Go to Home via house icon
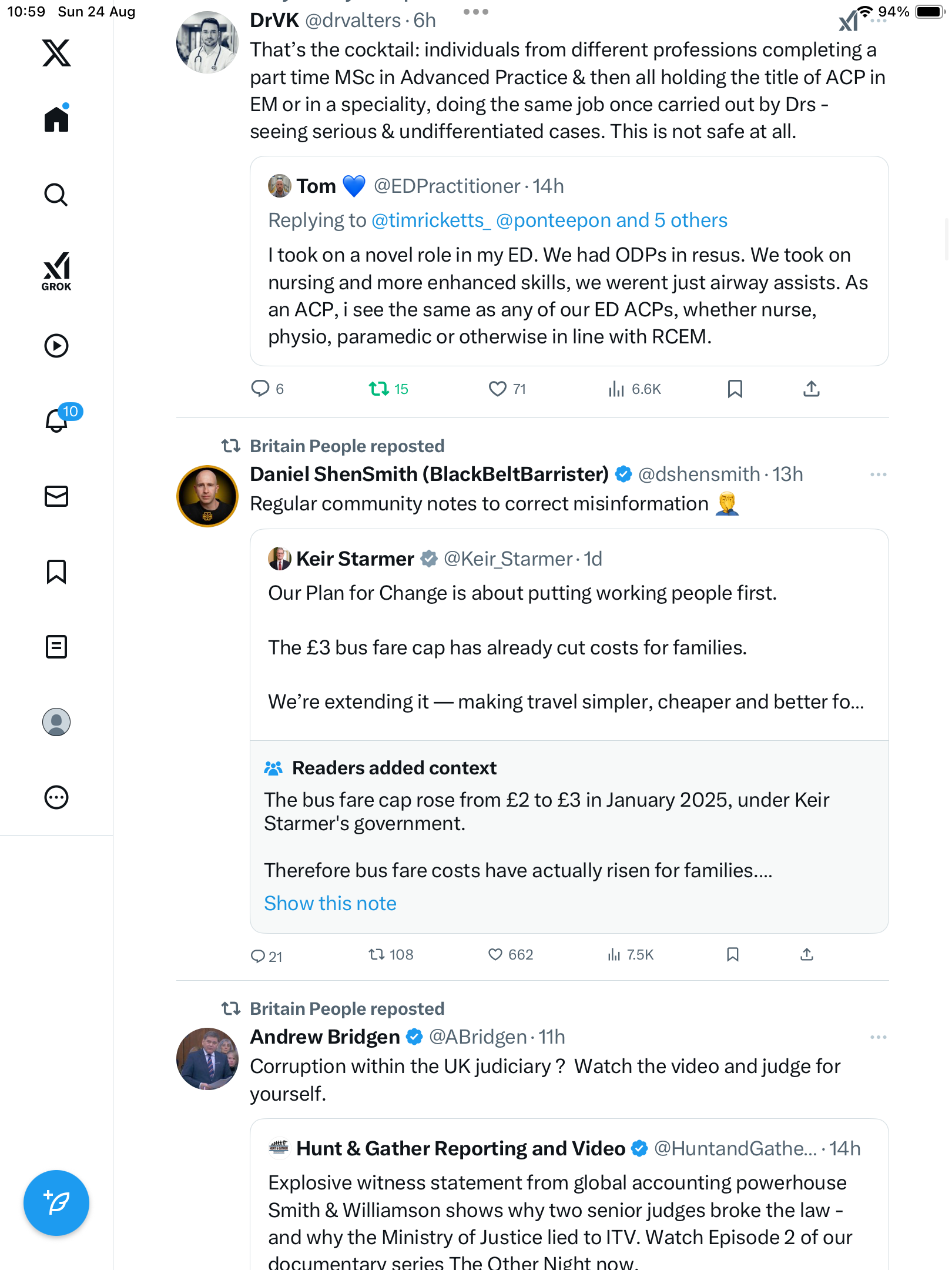Viewport: 952px width, 1270px height. [56, 119]
